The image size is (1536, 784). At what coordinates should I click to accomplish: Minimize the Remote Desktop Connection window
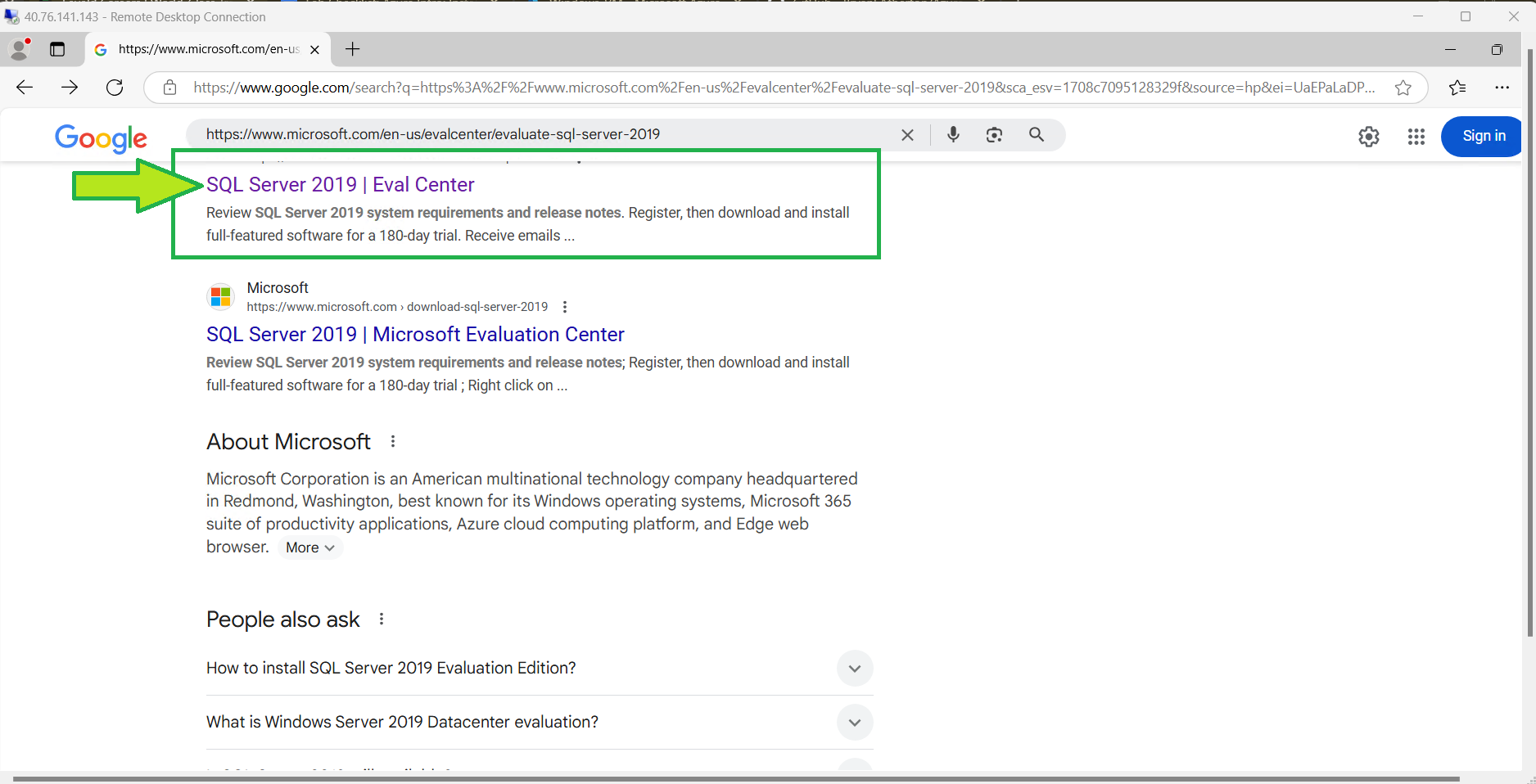1418,16
